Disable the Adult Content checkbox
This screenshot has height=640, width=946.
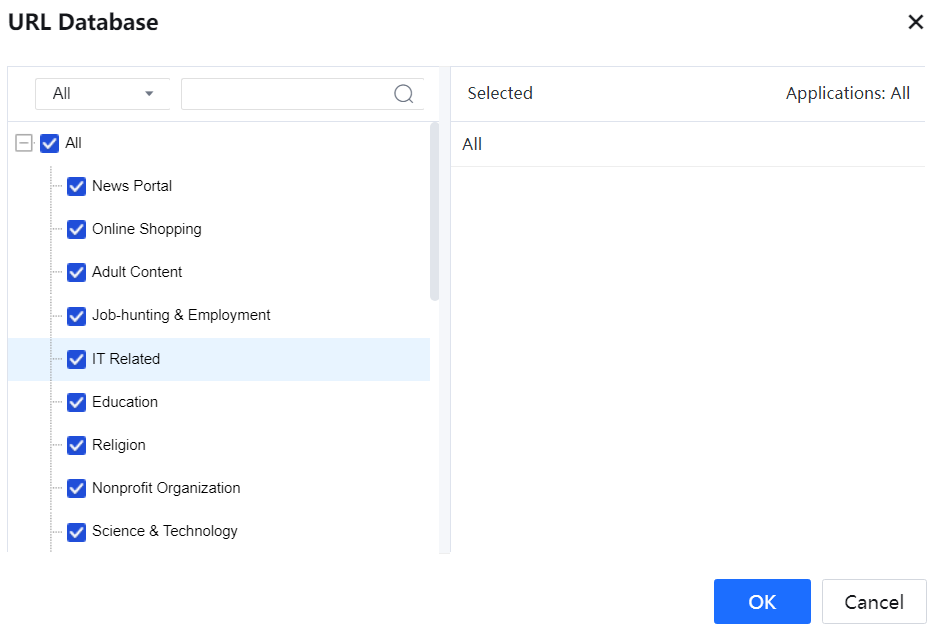pos(76,272)
